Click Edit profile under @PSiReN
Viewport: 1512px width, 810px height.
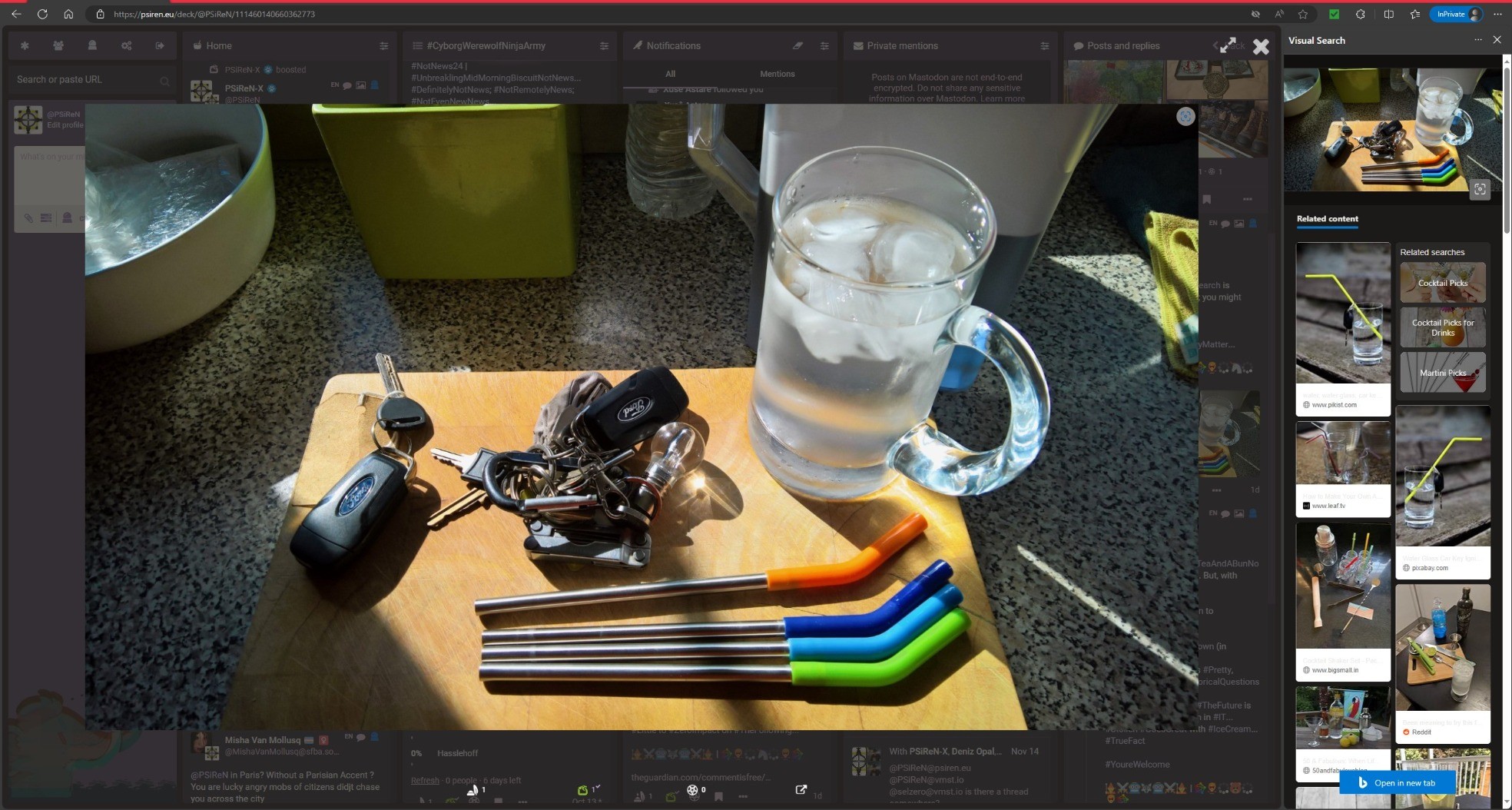pyautogui.click(x=65, y=125)
